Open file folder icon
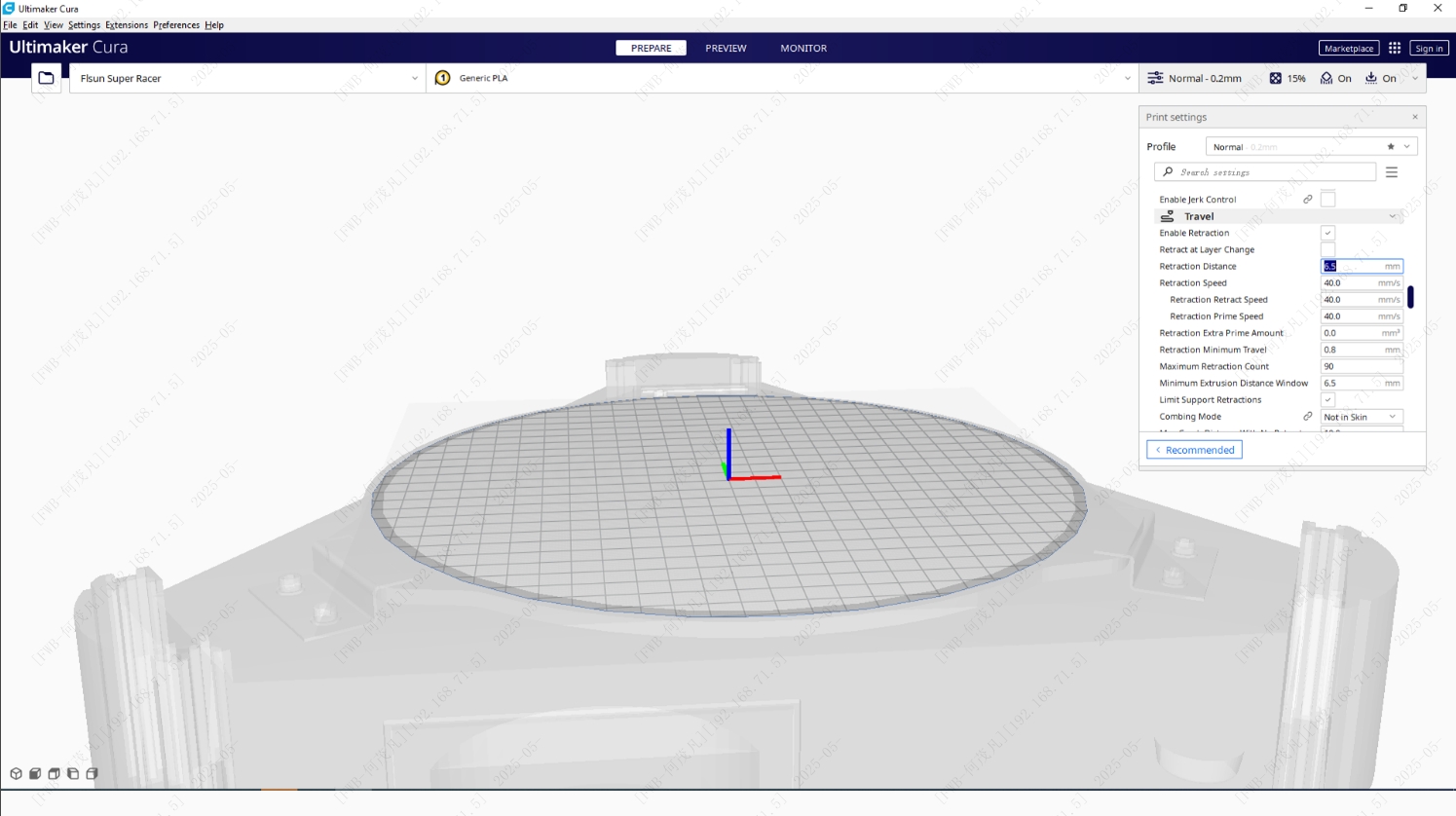This screenshot has height=816, width=1456. [46, 78]
